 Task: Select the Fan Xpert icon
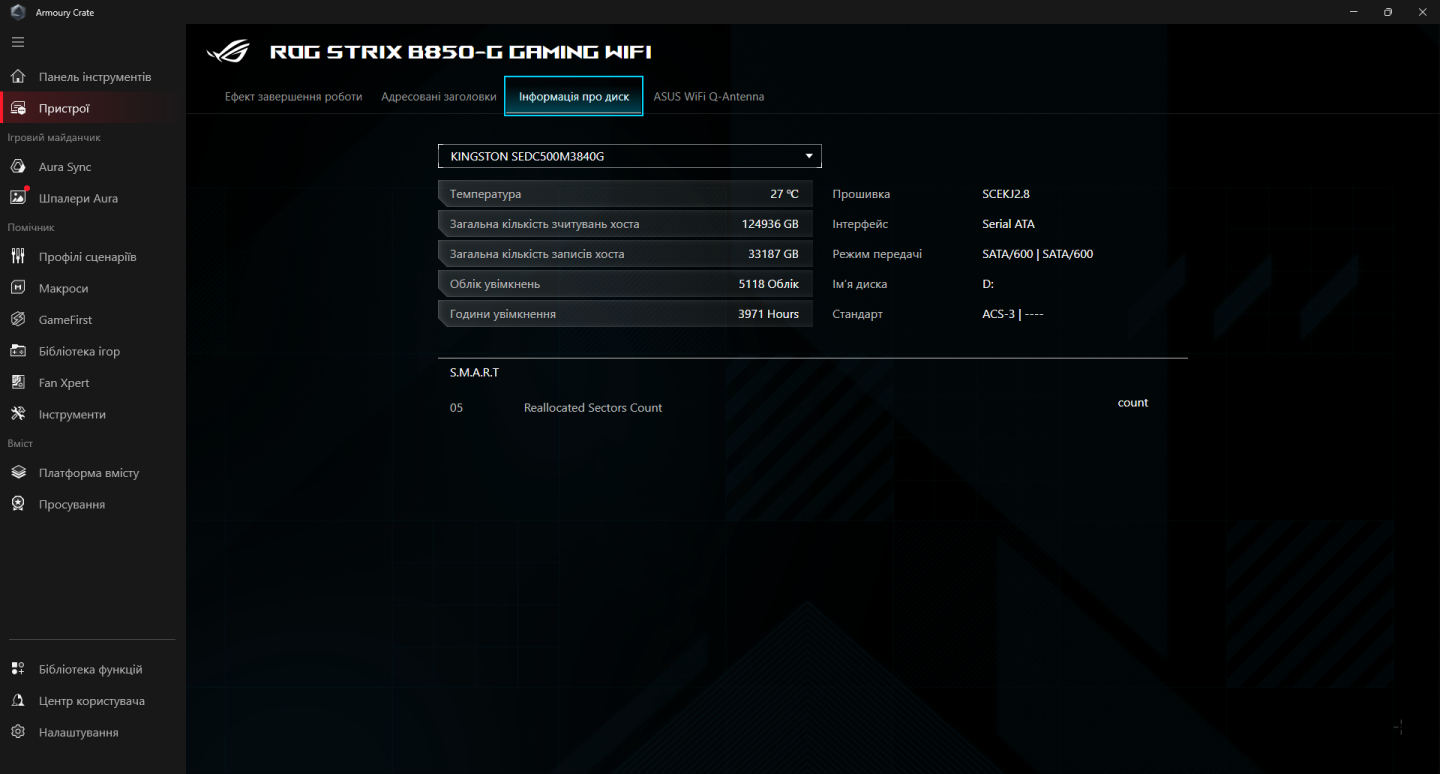[18, 383]
